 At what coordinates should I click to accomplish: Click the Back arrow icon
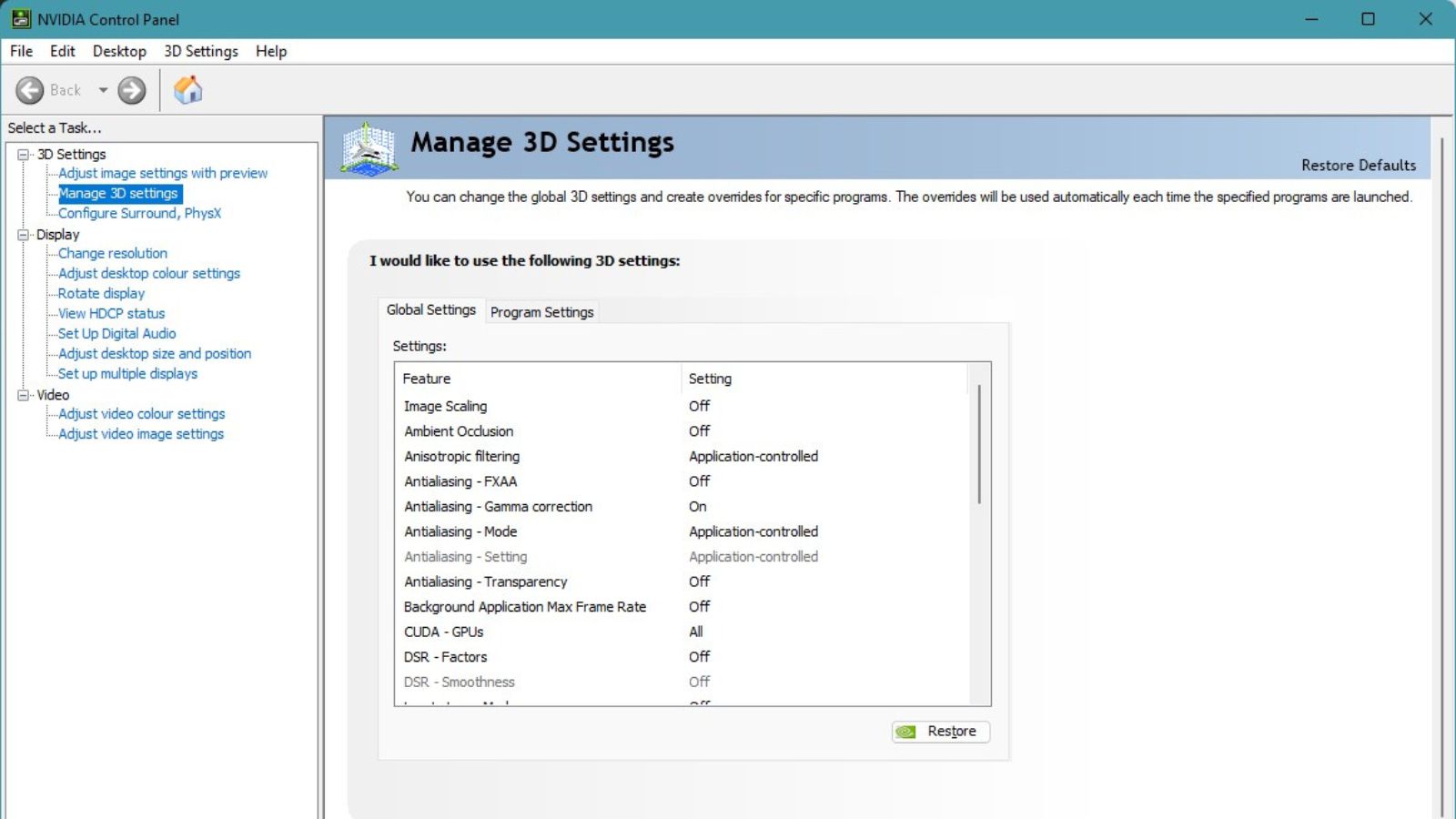(x=30, y=90)
